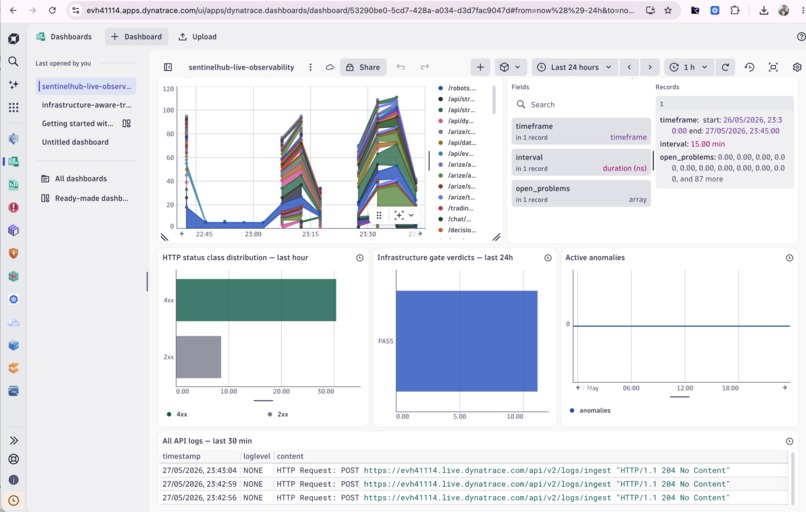Open the Davis AI sparkle icon in the sidebar

pyautogui.click(x=14, y=84)
